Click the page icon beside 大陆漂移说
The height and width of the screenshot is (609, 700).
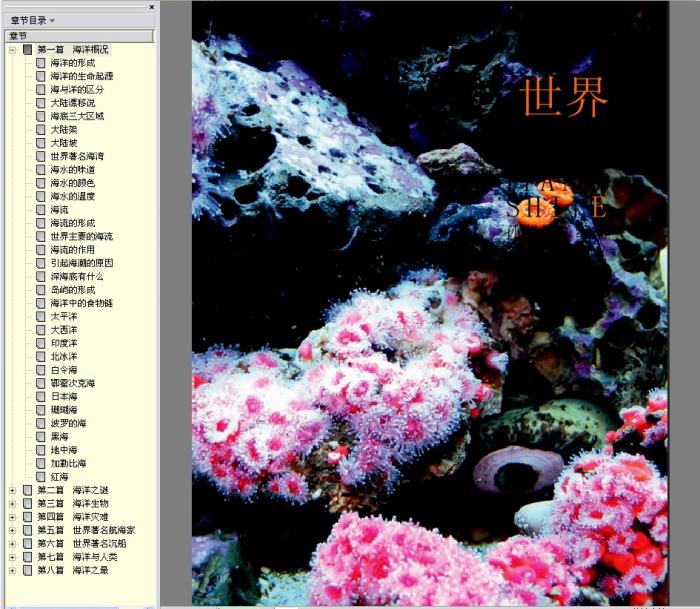coord(41,102)
